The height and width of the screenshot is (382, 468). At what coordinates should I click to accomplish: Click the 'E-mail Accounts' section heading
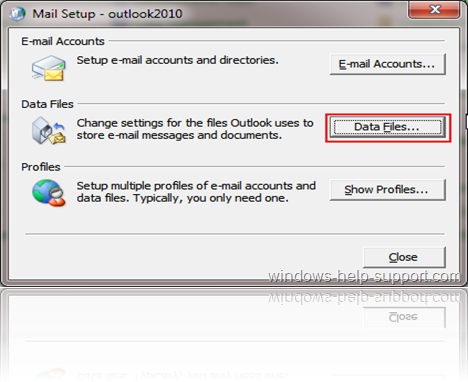tap(63, 41)
